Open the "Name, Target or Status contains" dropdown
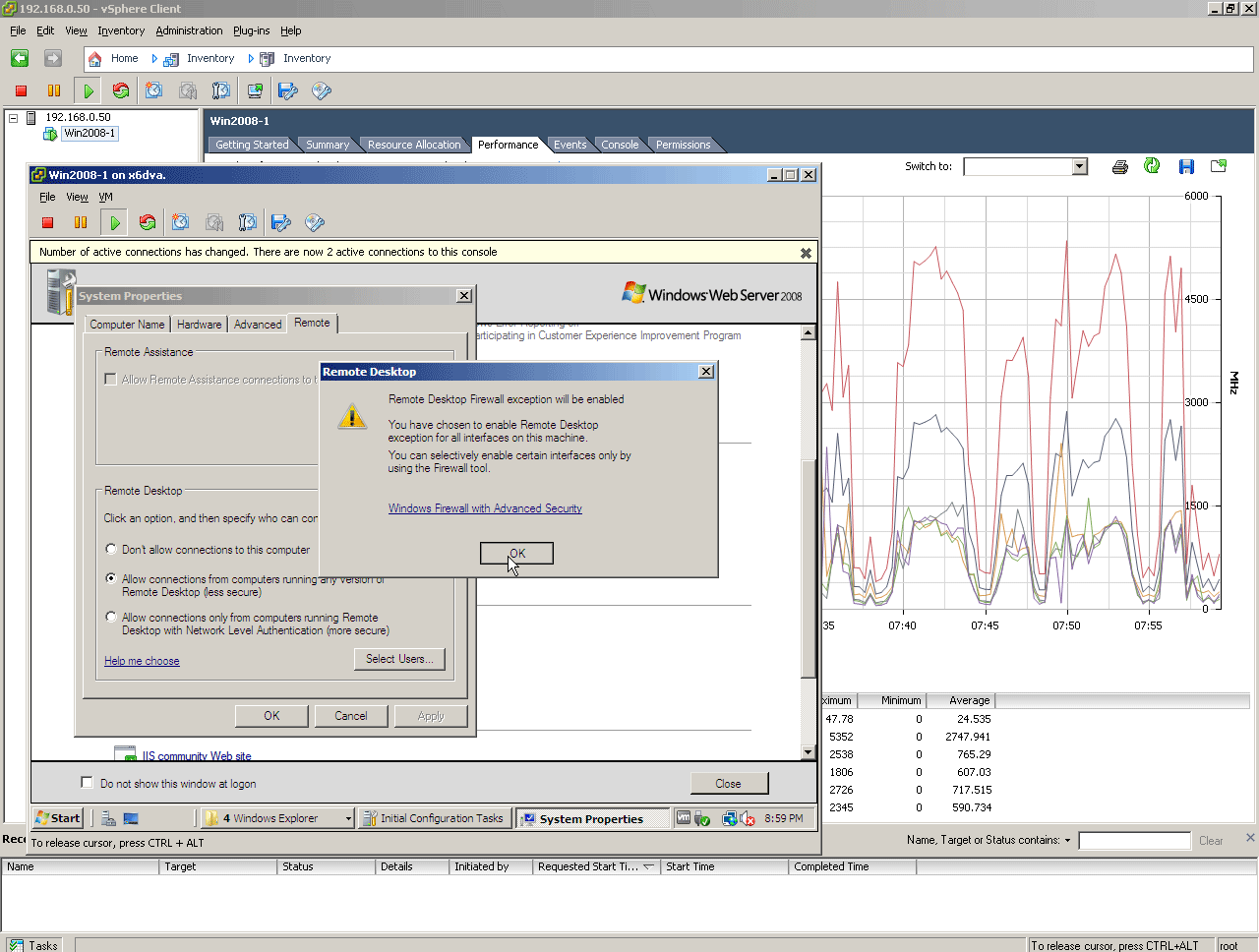This screenshot has height=952, width=1259. pos(1067,841)
